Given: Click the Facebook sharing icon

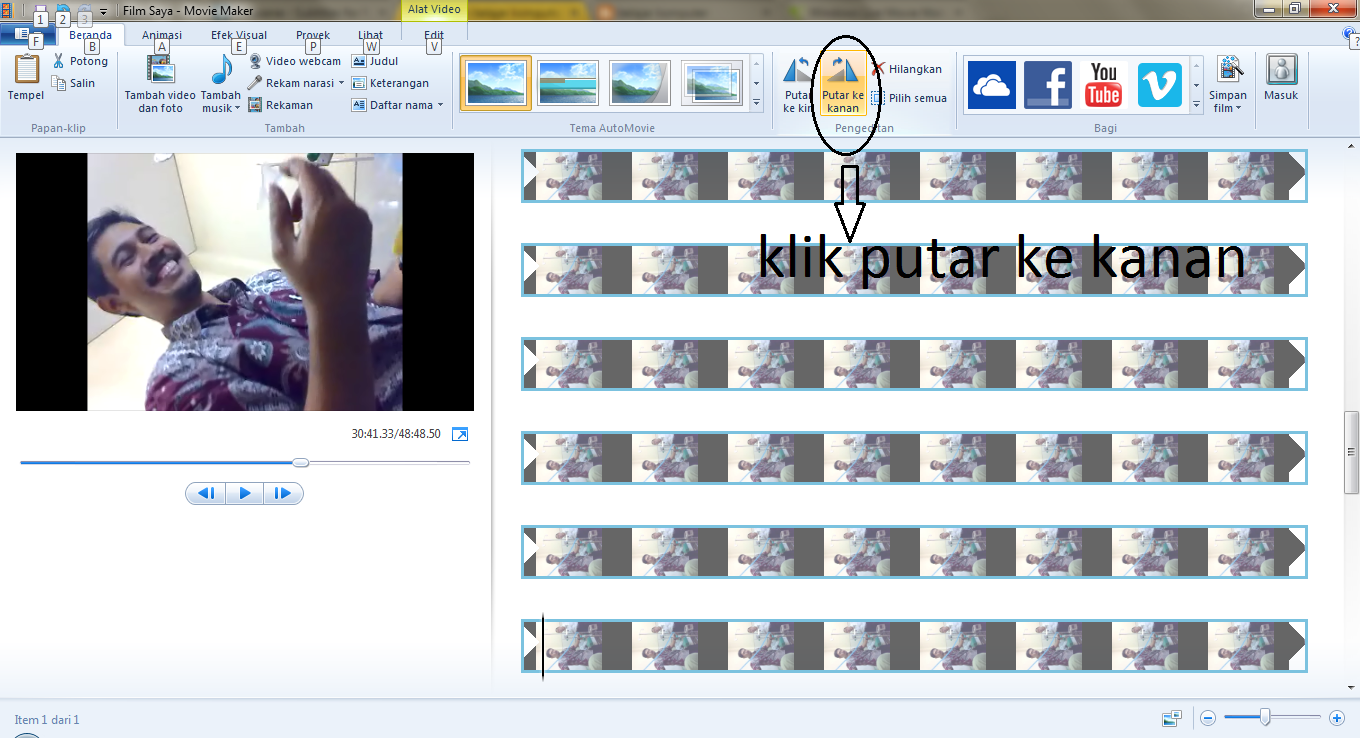Looking at the screenshot, I should click(x=1048, y=84).
